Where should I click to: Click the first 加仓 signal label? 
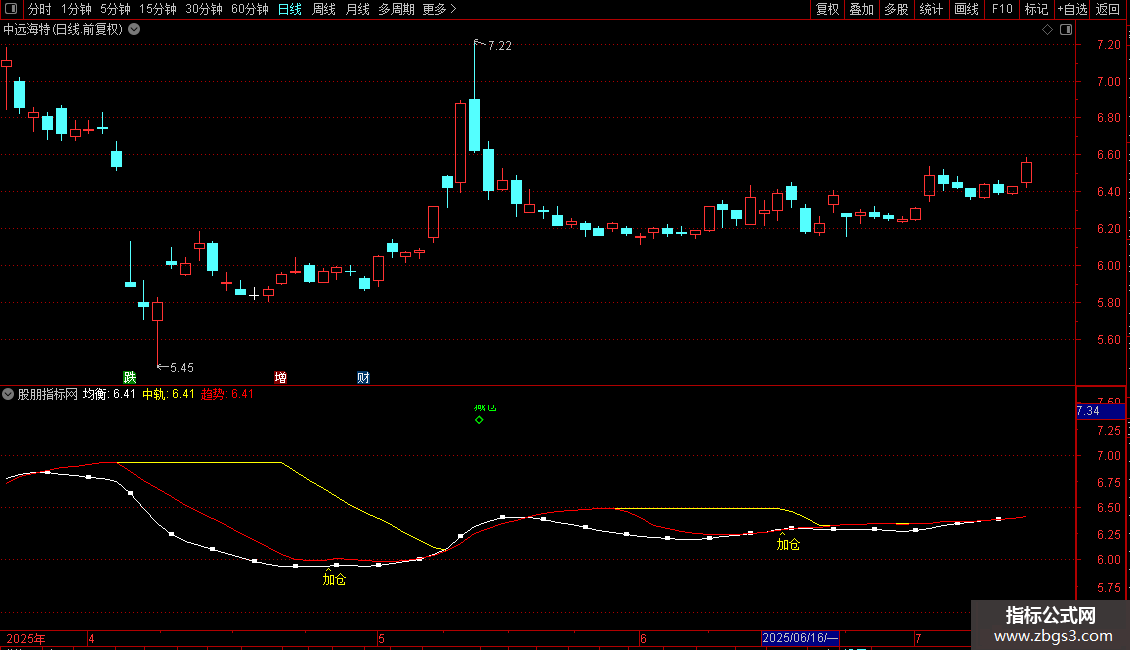334,579
